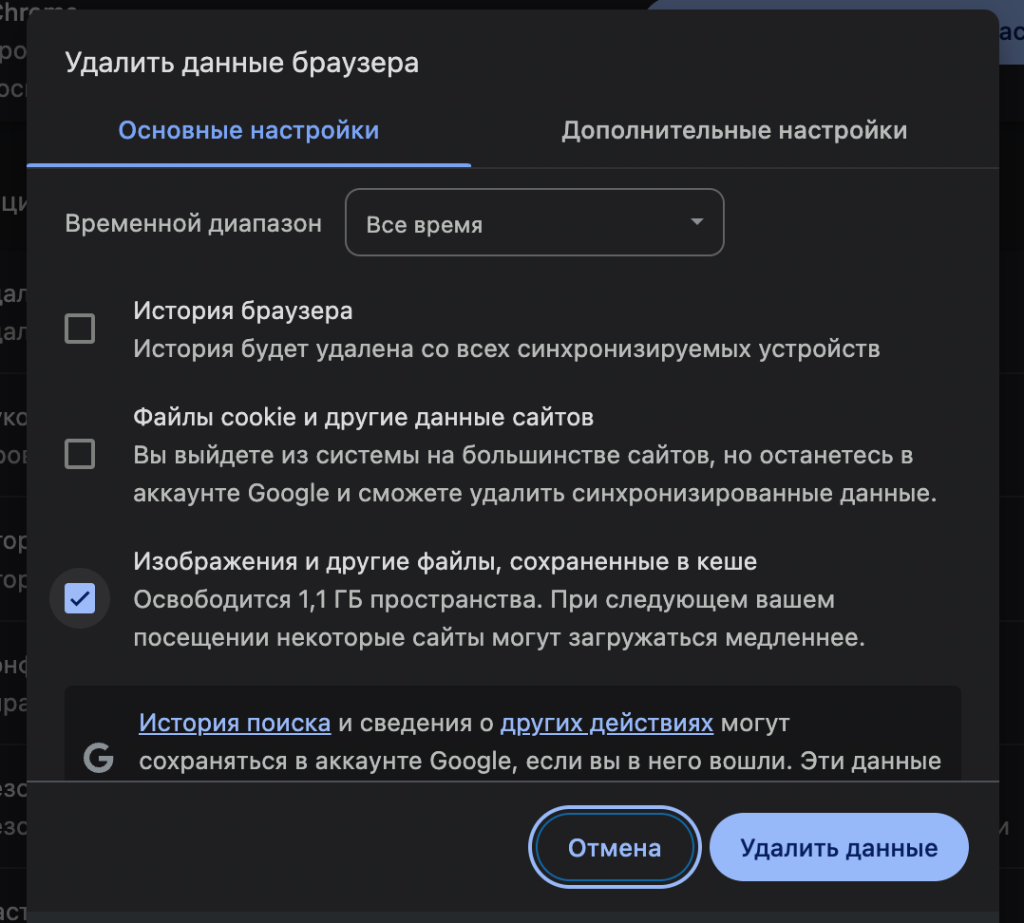Image resolution: width=1024 pixels, height=923 pixels.
Task: Open the Дополнительные настройки tab
Action: tap(734, 131)
